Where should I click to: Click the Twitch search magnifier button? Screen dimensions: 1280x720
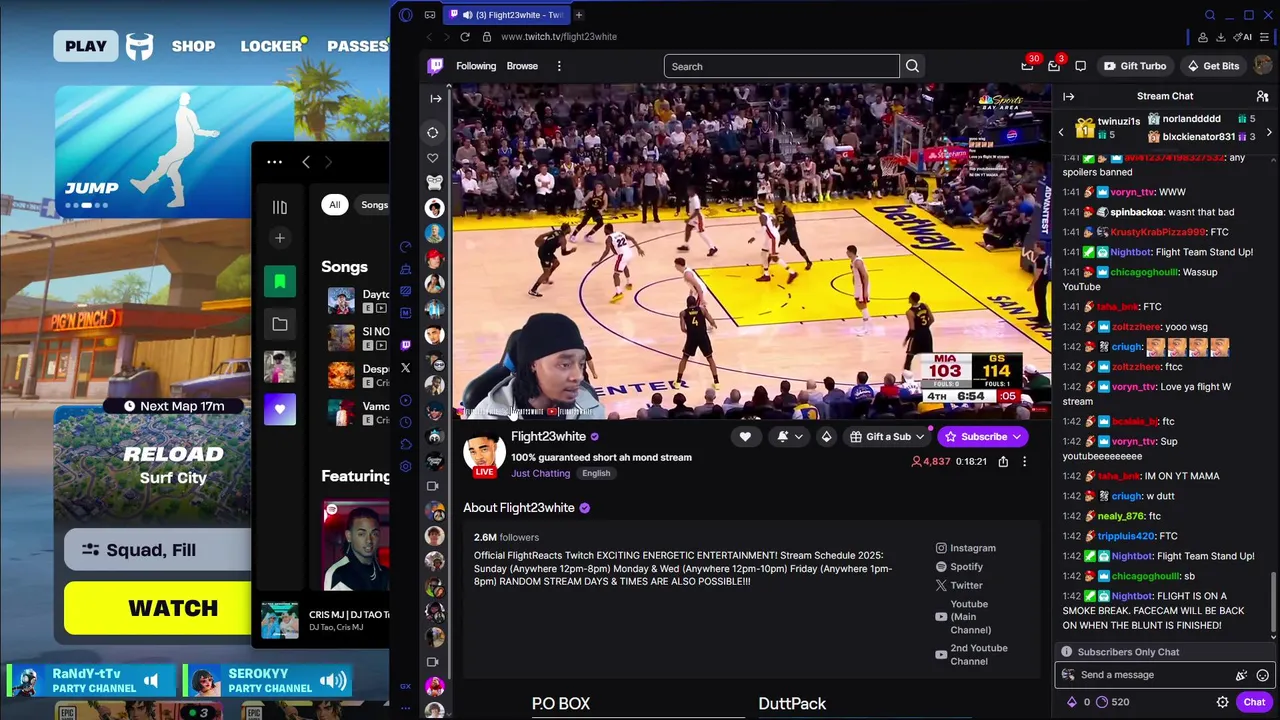tap(912, 66)
